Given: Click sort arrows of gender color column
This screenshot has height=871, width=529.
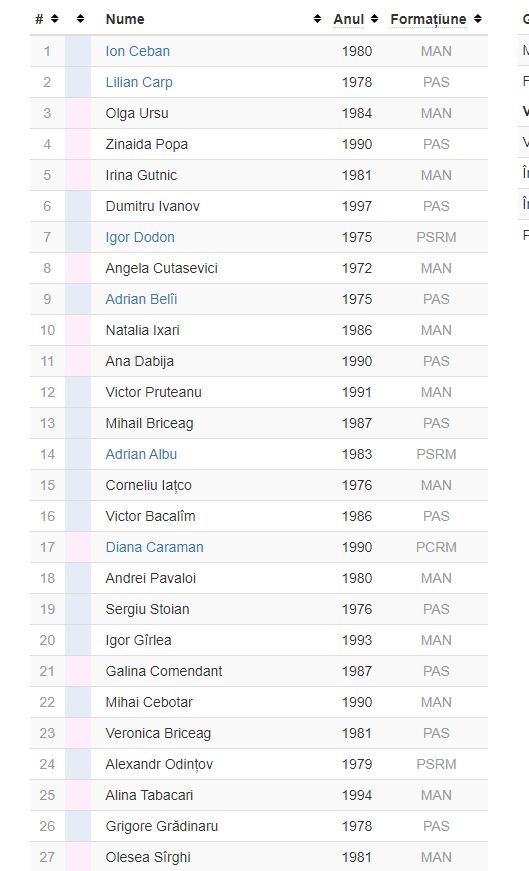Looking at the screenshot, I should click(81, 19).
